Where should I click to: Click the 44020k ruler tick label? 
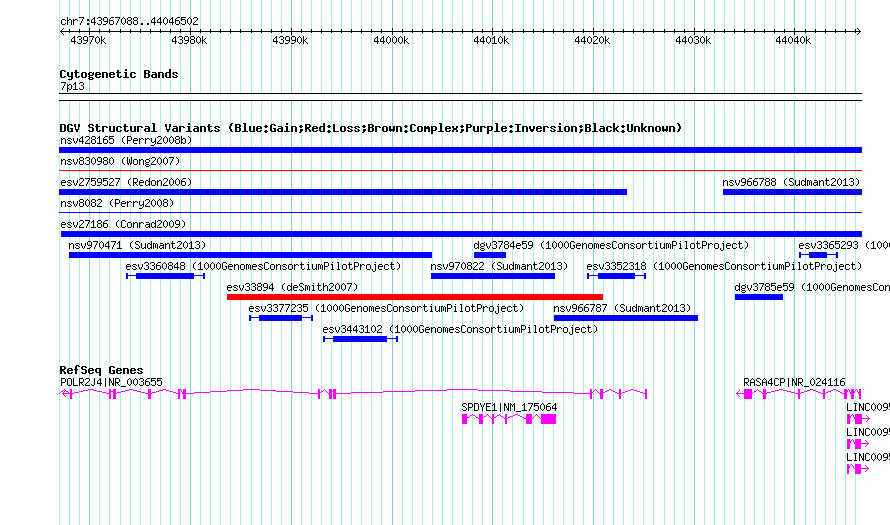click(592, 40)
